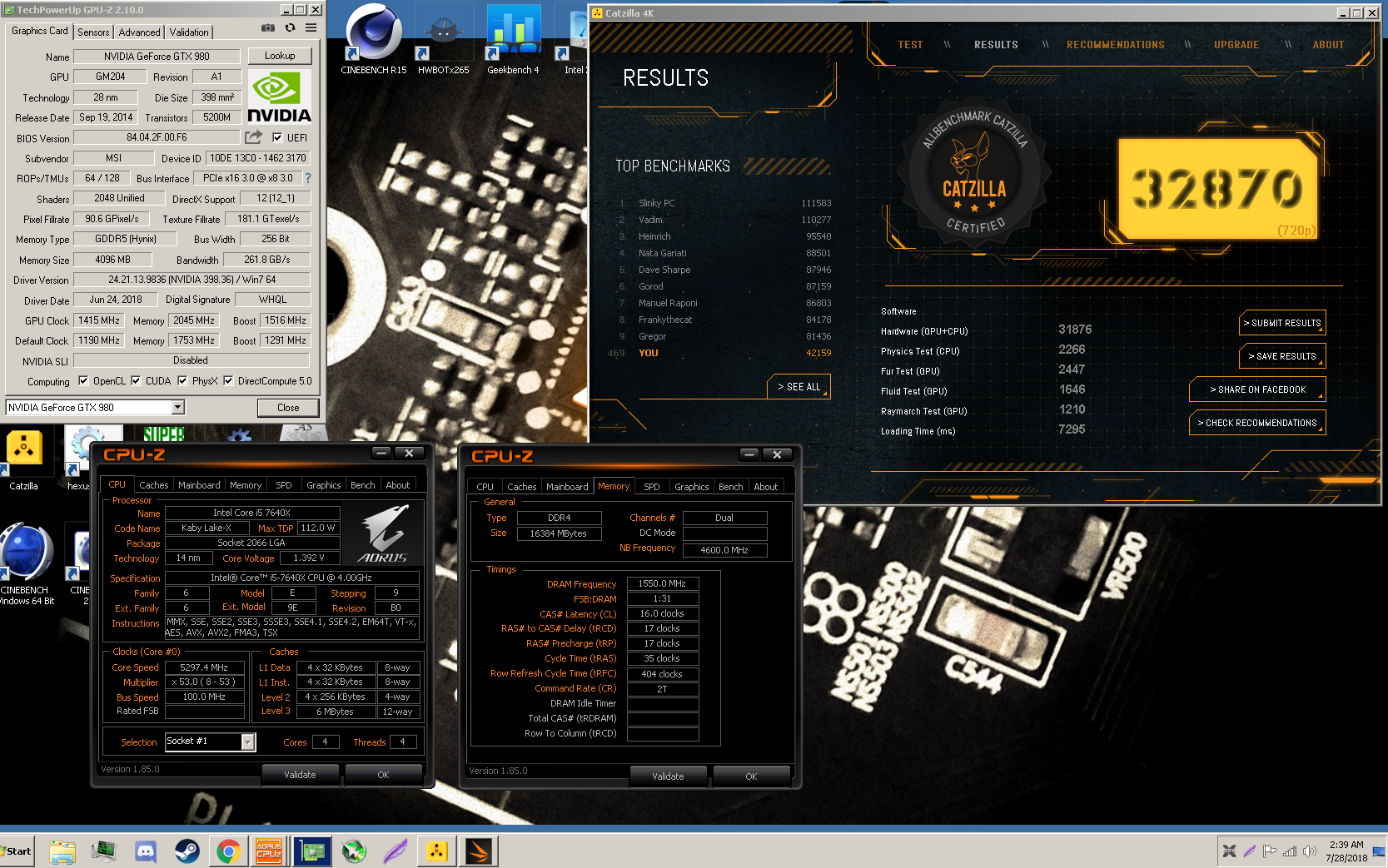The height and width of the screenshot is (868, 1388).
Task: Click OK in the right CPU-Z Memory window
Action: point(751,776)
